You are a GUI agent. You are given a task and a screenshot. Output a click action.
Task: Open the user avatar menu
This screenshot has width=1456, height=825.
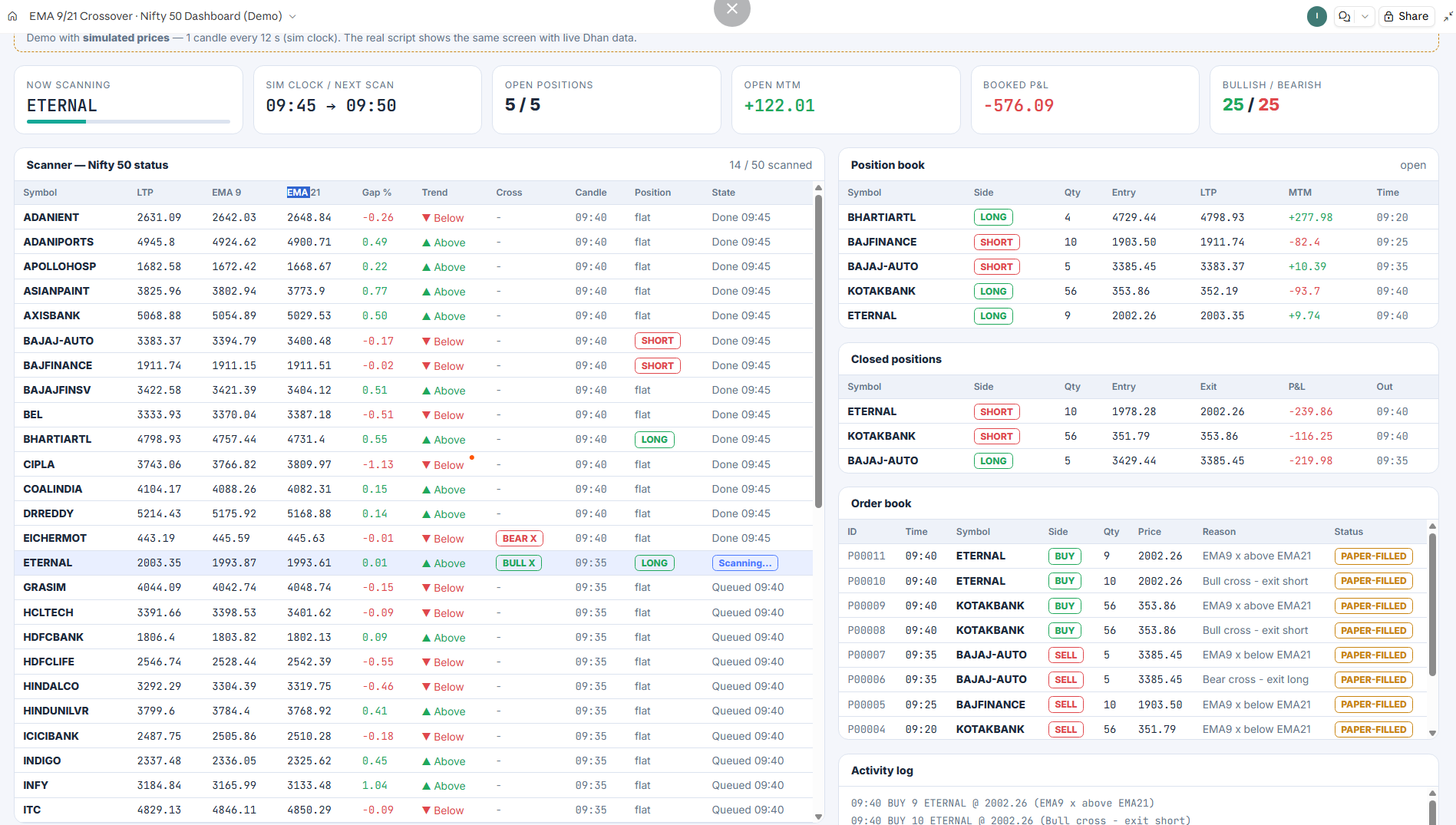(1317, 16)
